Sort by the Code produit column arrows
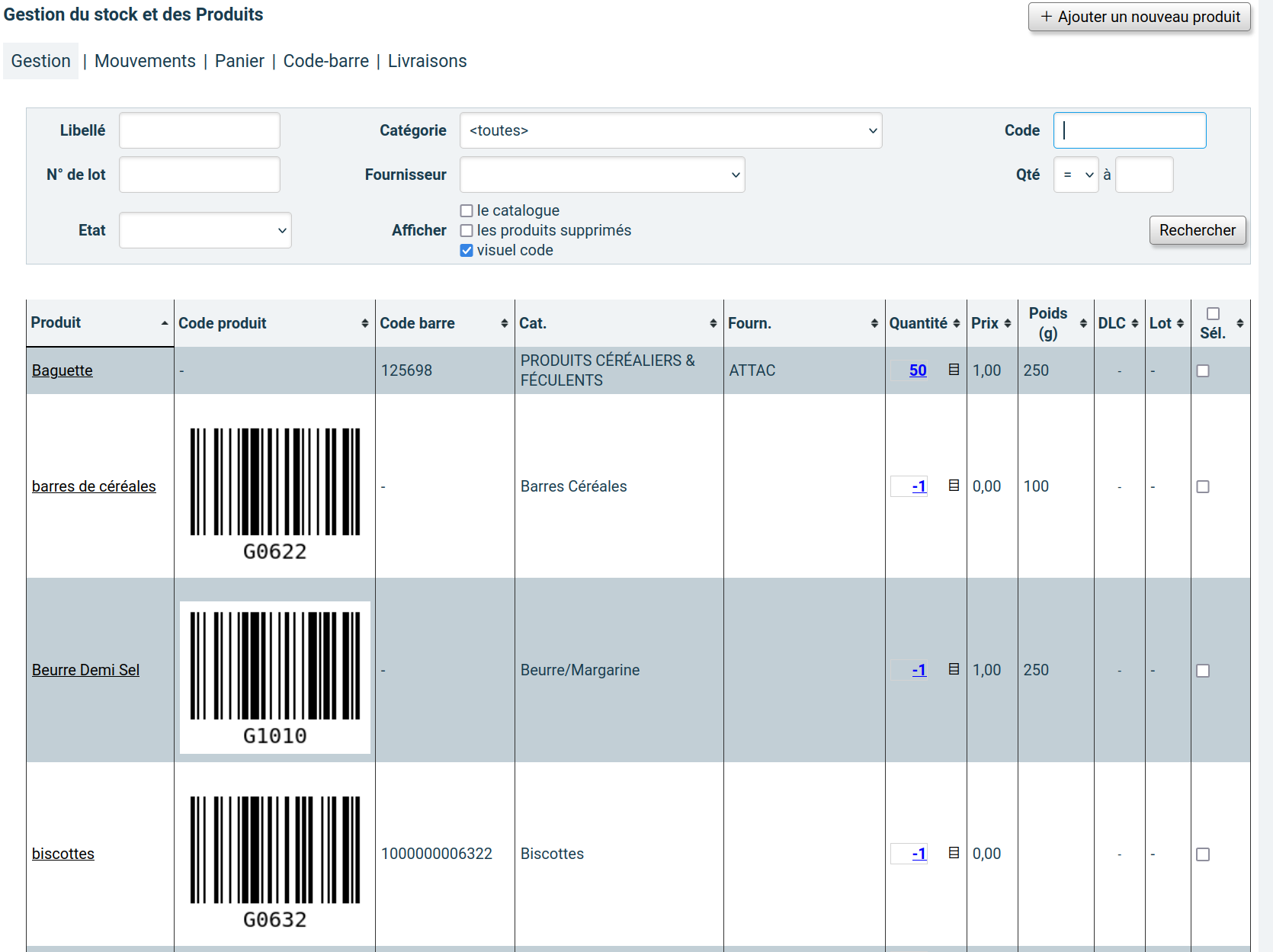 (x=365, y=323)
